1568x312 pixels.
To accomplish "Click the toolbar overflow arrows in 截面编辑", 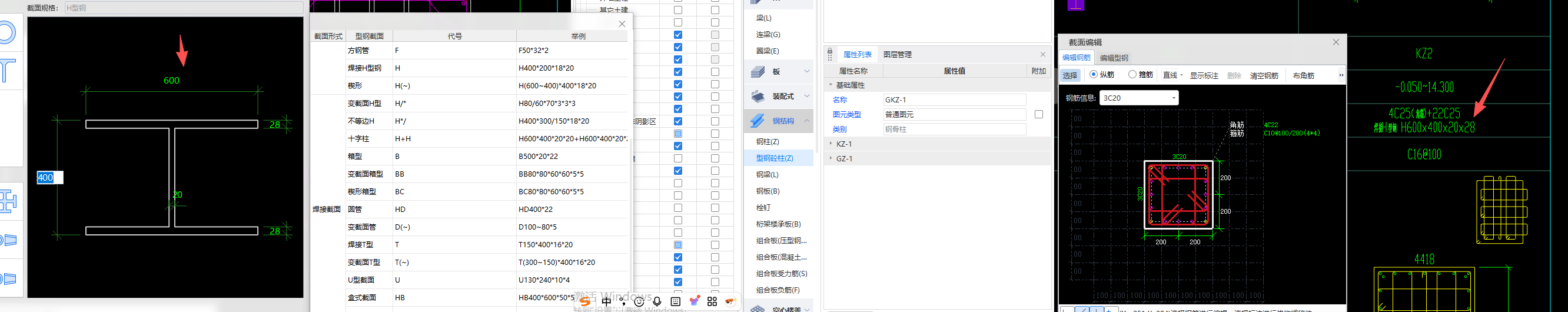I will (x=1341, y=75).
